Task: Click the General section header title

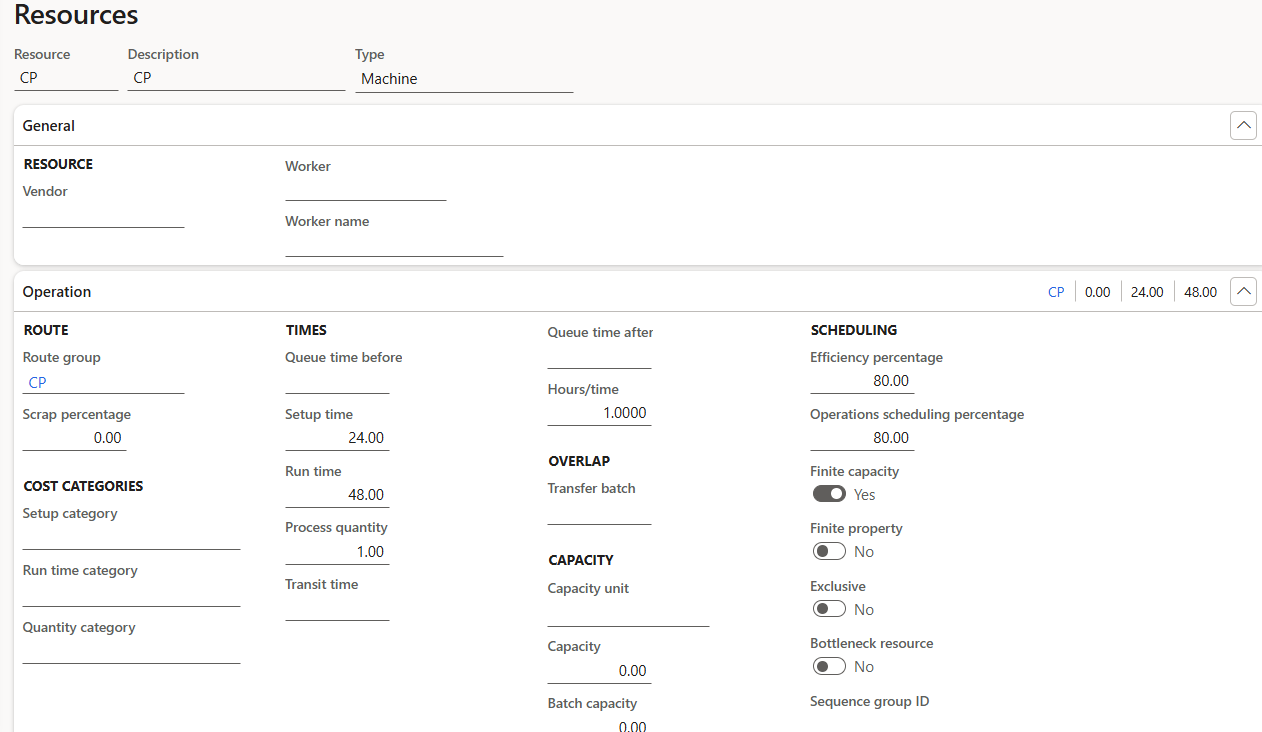Action: pos(49,126)
